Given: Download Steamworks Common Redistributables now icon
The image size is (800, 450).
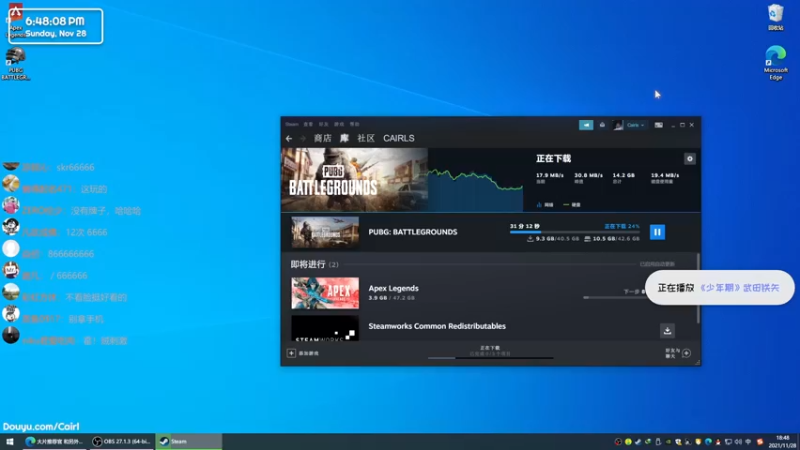Looking at the screenshot, I should [x=667, y=331].
